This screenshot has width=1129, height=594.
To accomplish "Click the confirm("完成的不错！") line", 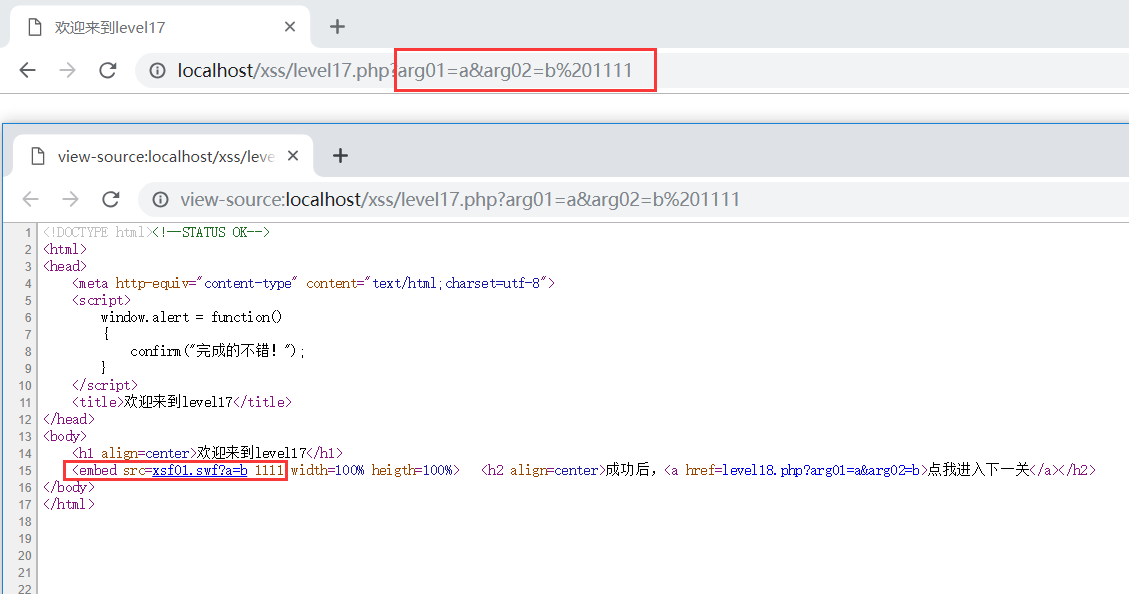I will (217, 351).
